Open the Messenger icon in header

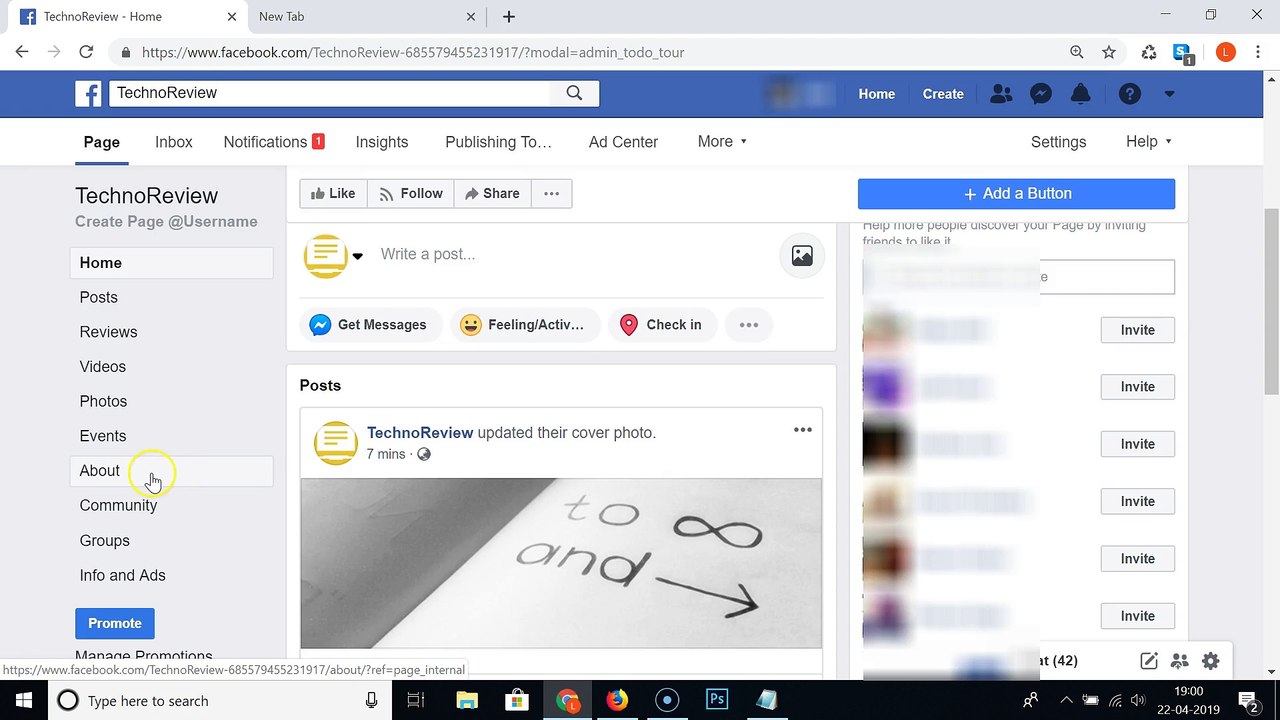1040,94
